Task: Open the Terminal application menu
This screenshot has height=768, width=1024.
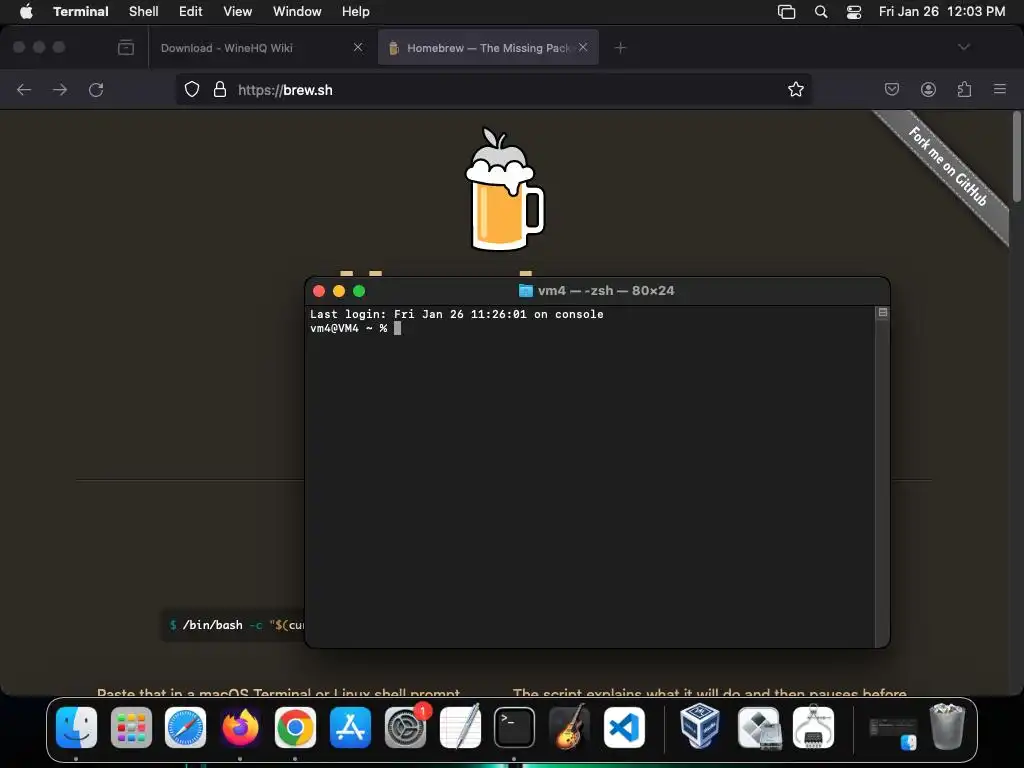Action: (x=80, y=11)
